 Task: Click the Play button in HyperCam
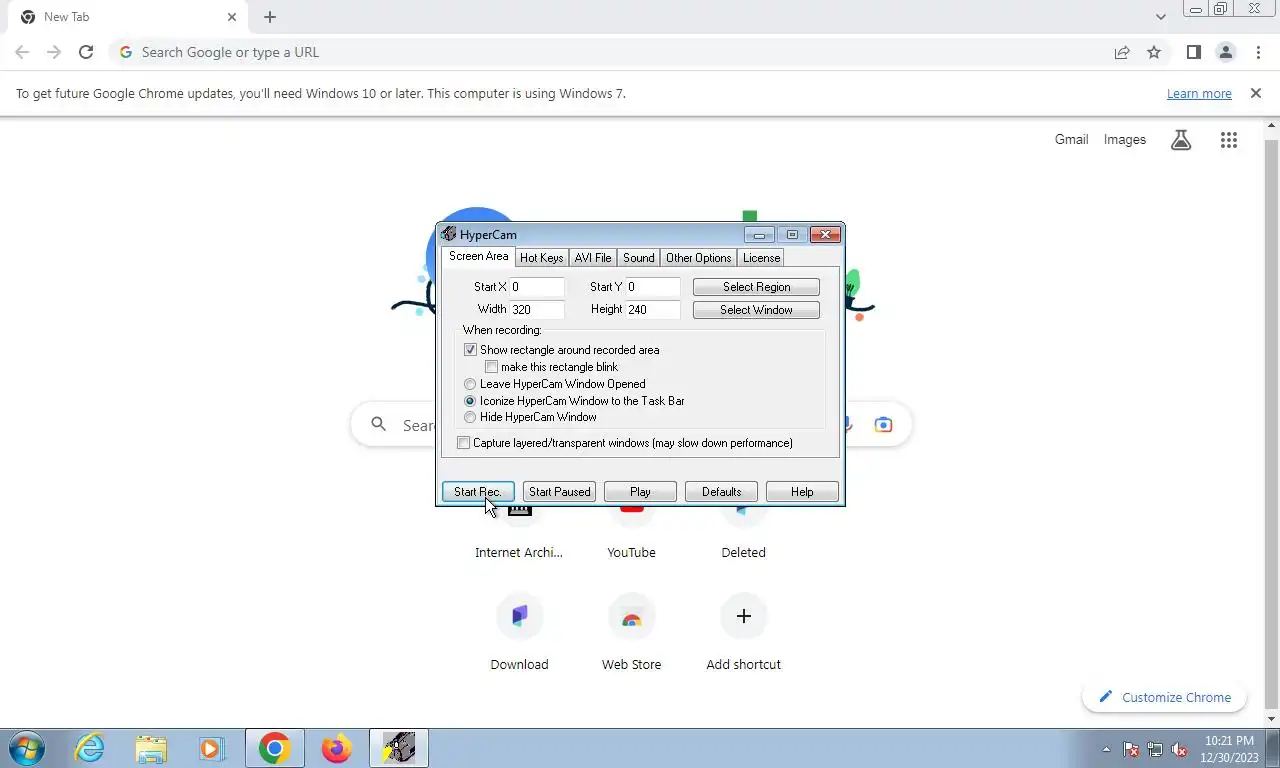[640, 491]
